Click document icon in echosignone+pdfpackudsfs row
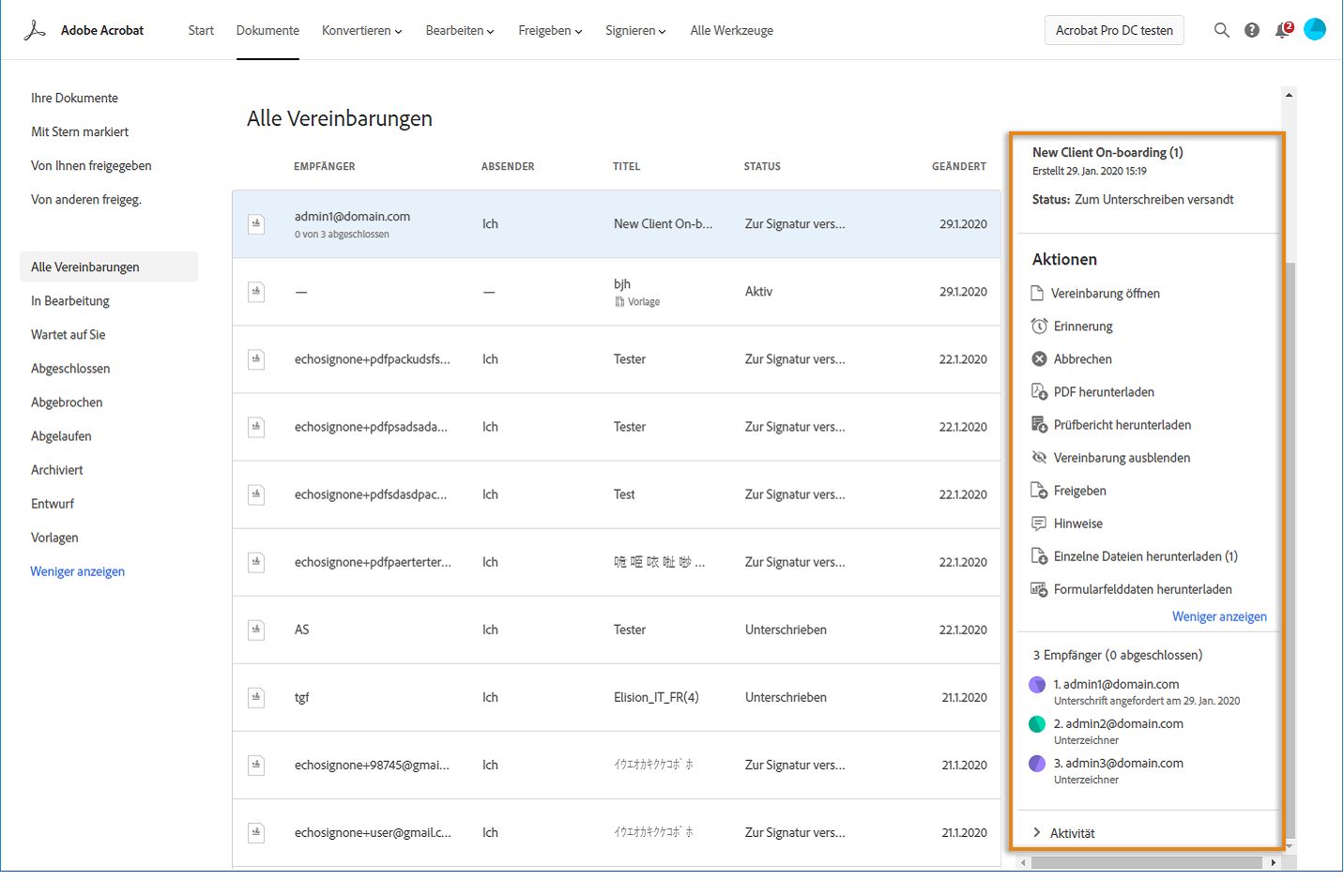 tap(256, 359)
